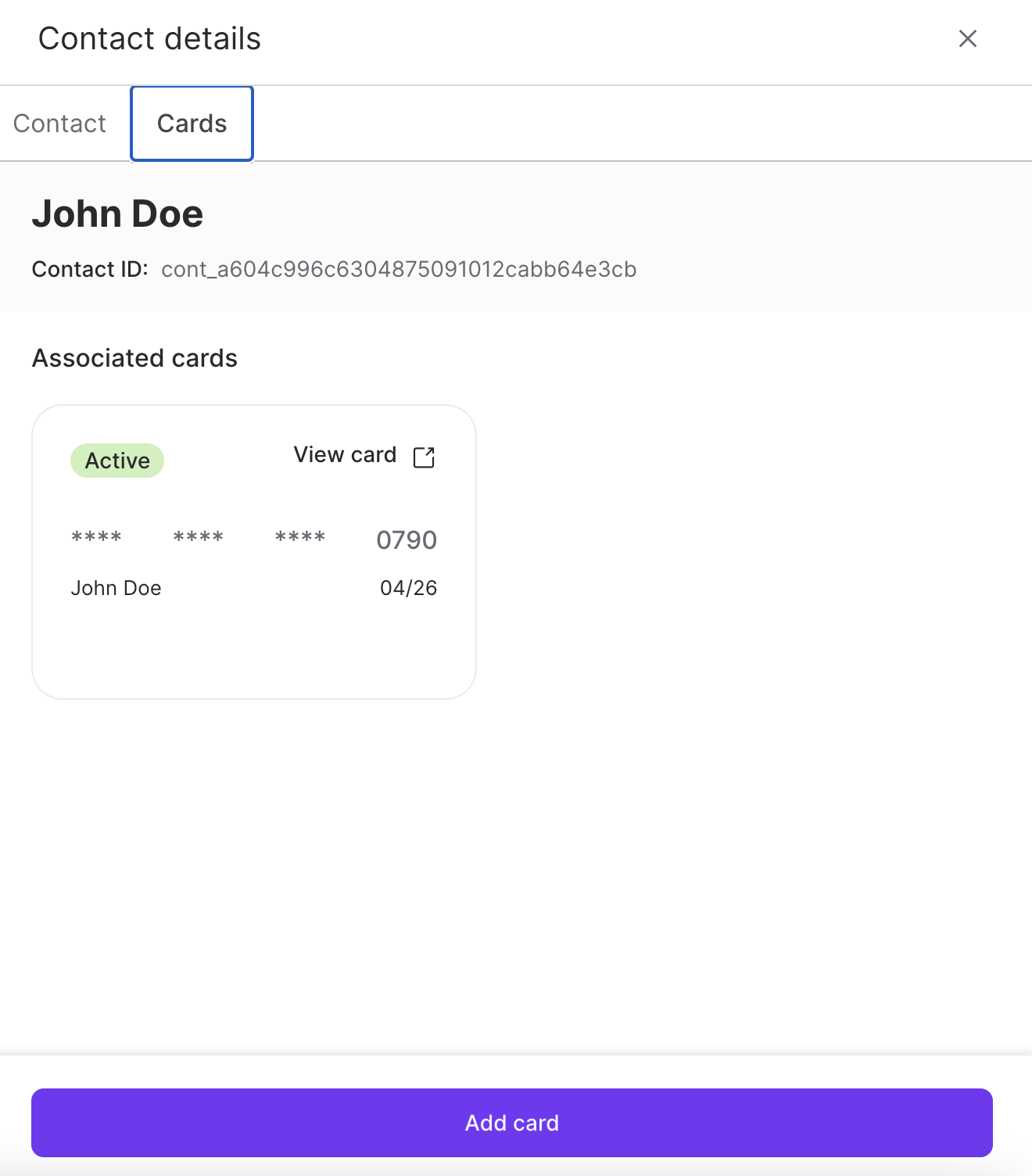The height and width of the screenshot is (1176, 1032).
Task: Close the Contact details panel
Action: [967, 38]
